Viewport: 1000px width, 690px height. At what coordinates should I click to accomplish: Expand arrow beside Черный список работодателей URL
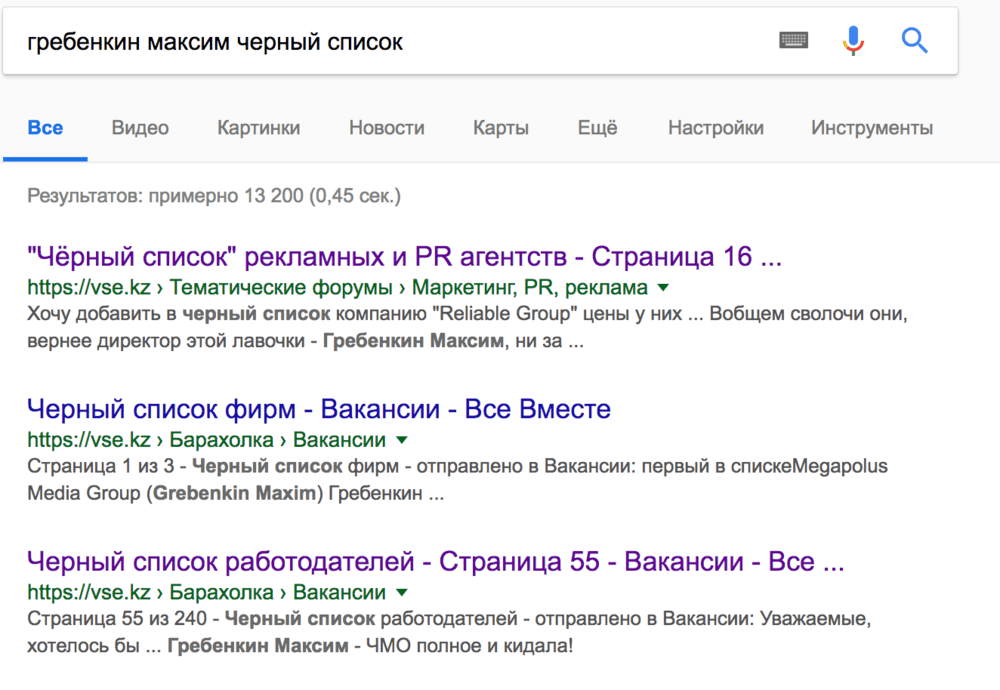(402, 592)
